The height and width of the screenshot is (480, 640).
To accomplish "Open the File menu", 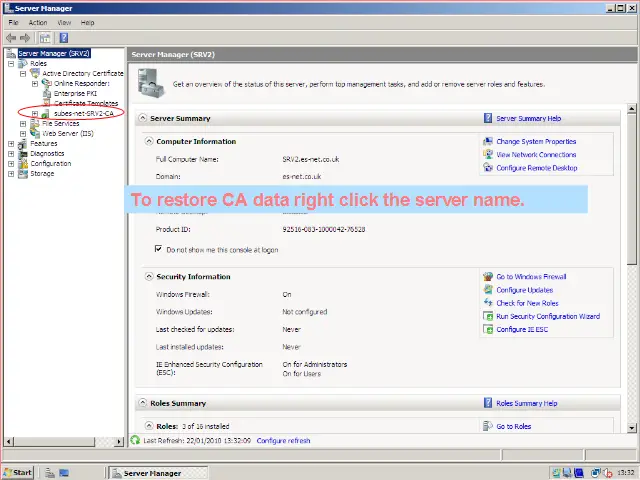I will (x=13, y=22).
